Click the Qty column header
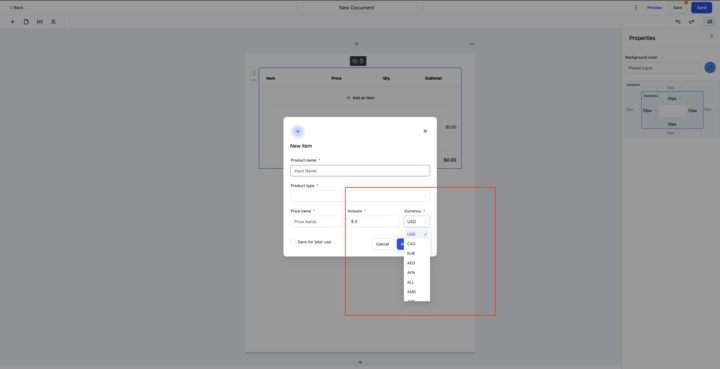The image size is (720, 369). (386, 78)
